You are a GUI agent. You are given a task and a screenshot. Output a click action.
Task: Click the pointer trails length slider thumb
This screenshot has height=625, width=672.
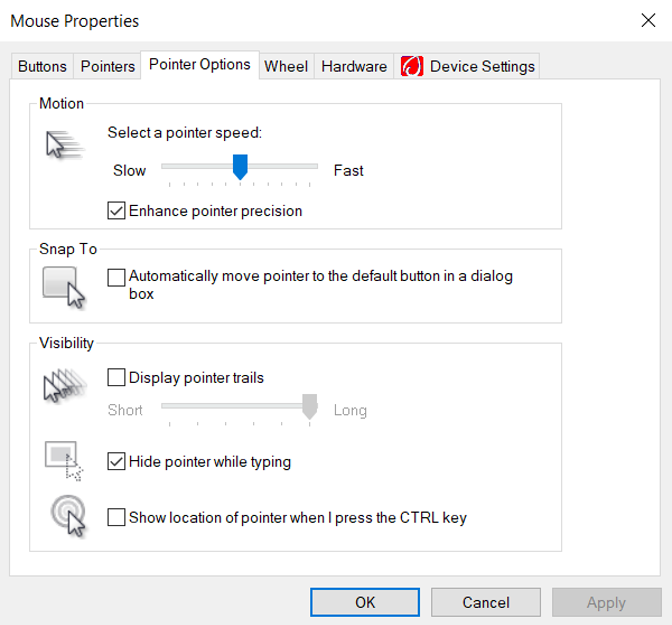[x=310, y=407]
